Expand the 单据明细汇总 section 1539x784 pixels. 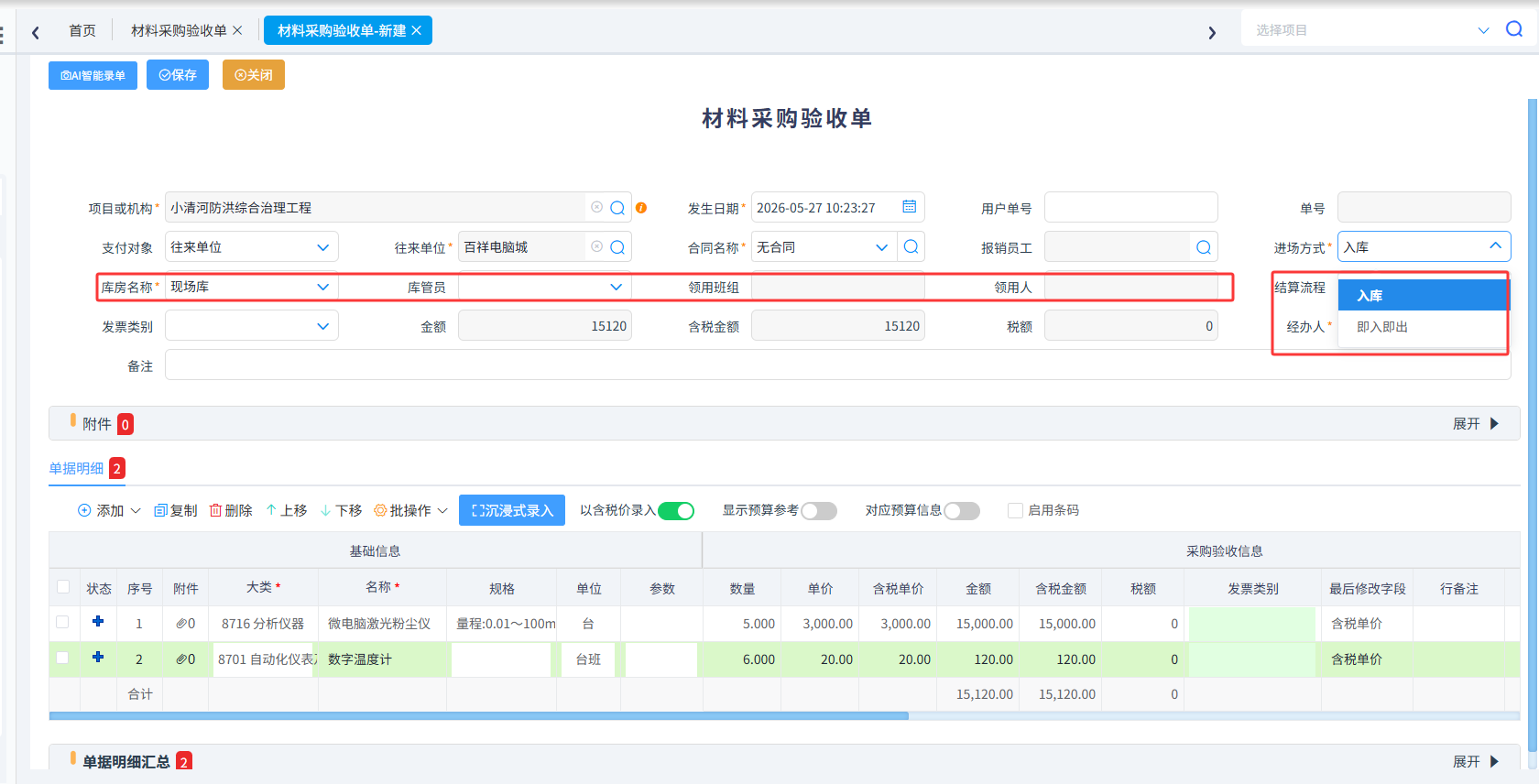click(1476, 762)
